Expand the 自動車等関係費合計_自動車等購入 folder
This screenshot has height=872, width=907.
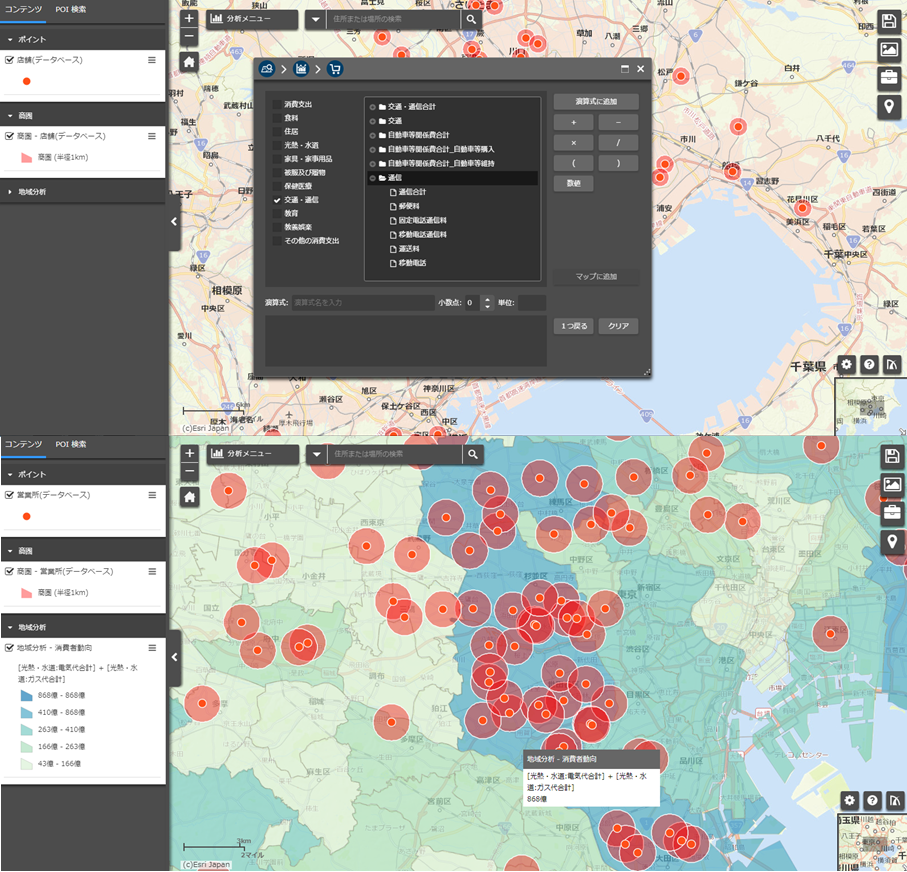[372, 149]
